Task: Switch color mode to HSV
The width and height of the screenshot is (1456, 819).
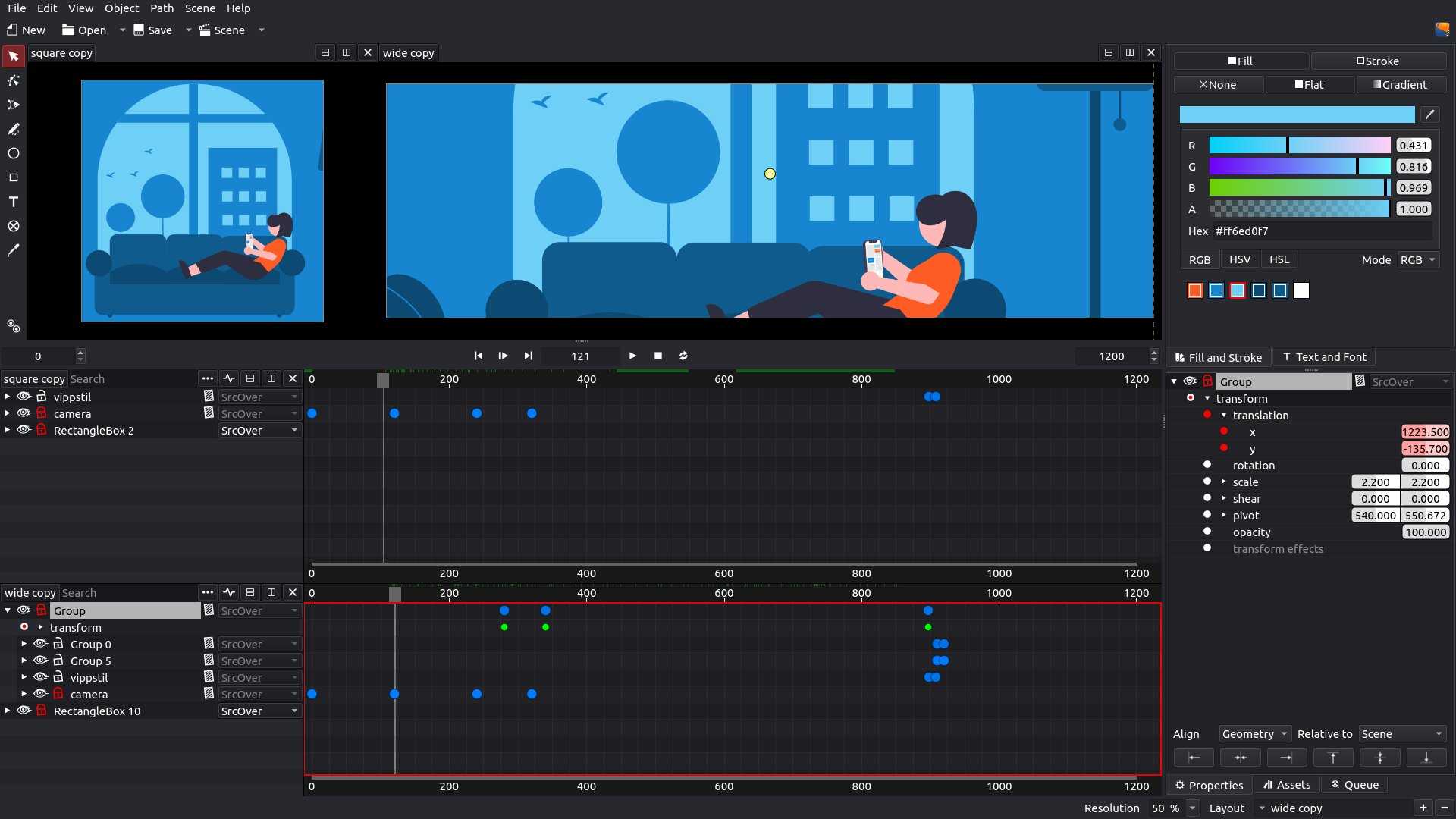Action: tap(1240, 259)
